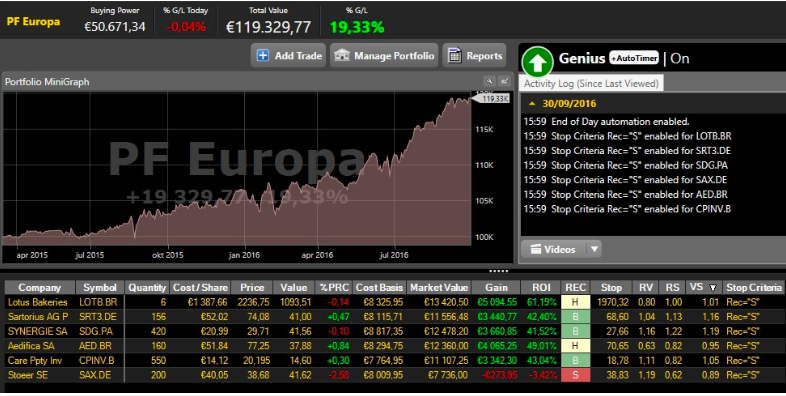Click the magnifier icon on Portfolio MiniGraph
786x396 pixels.
tap(489, 81)
